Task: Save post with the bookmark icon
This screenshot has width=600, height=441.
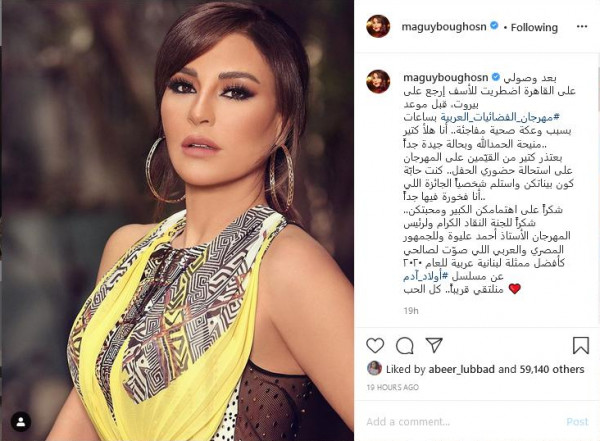Action: point(580,345)
